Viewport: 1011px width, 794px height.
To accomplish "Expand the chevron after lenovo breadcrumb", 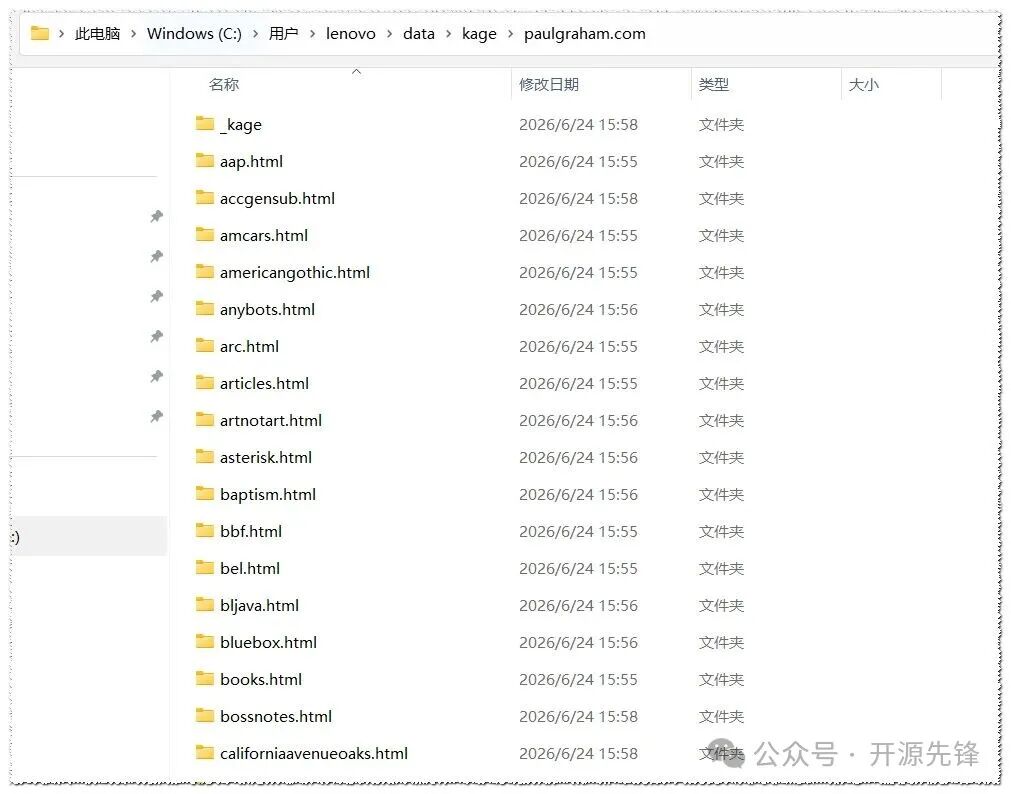I will coord(389,34).
